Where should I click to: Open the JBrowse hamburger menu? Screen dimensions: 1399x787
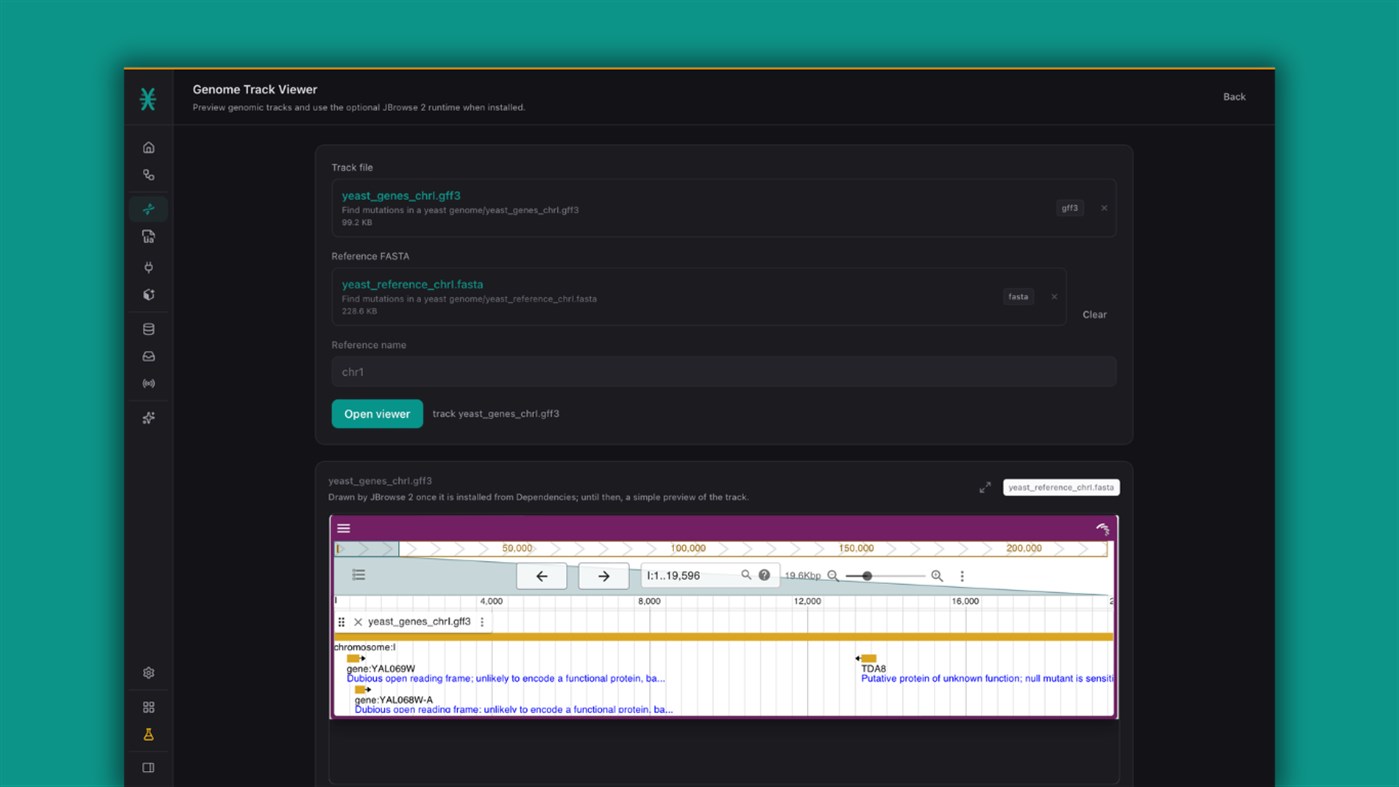click(344, 528)
